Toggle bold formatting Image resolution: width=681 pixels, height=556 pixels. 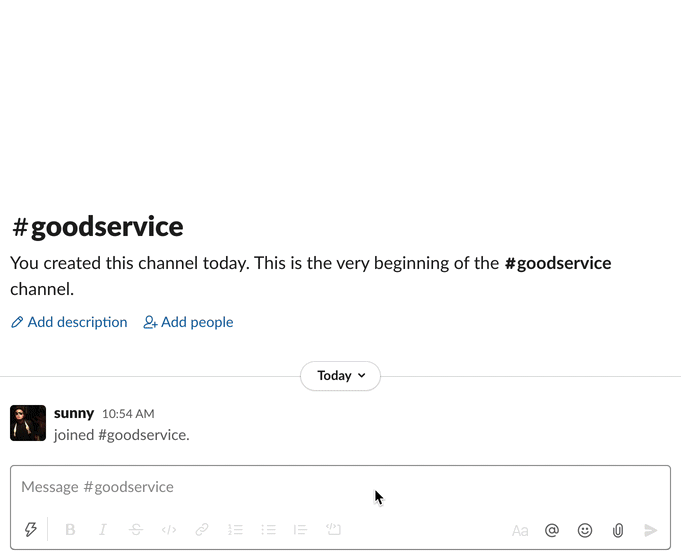[70, 530]
